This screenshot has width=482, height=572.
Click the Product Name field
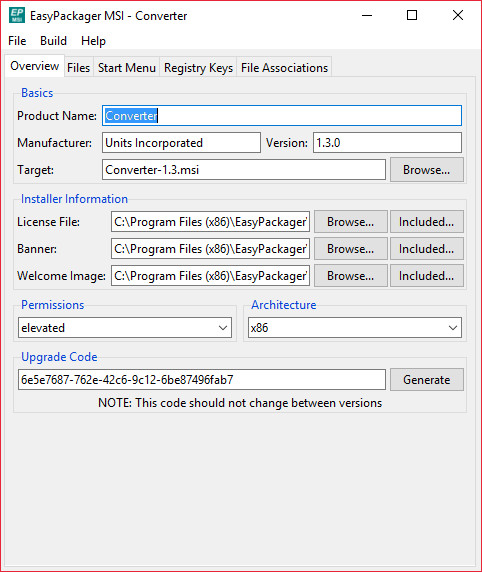pyautogui.click(x=282, y=116)
